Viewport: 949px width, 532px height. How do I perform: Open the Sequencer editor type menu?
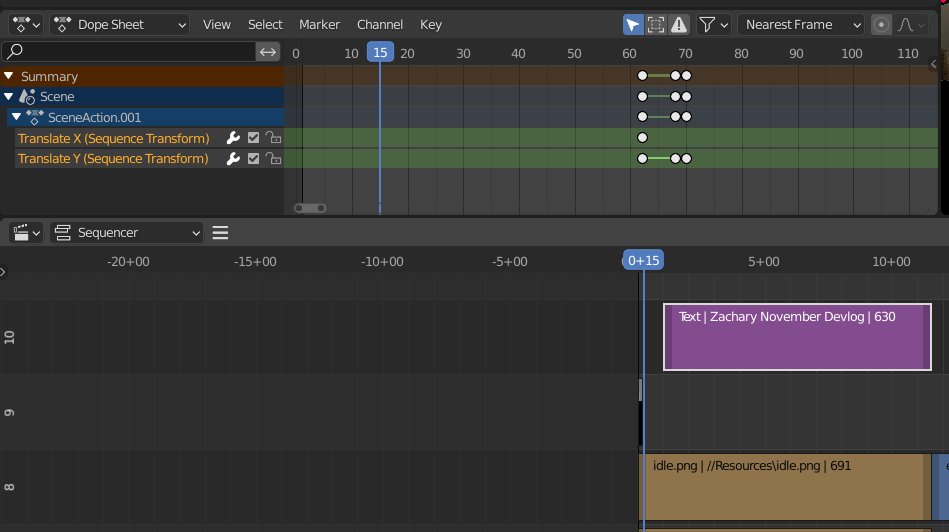coord(25,232)
